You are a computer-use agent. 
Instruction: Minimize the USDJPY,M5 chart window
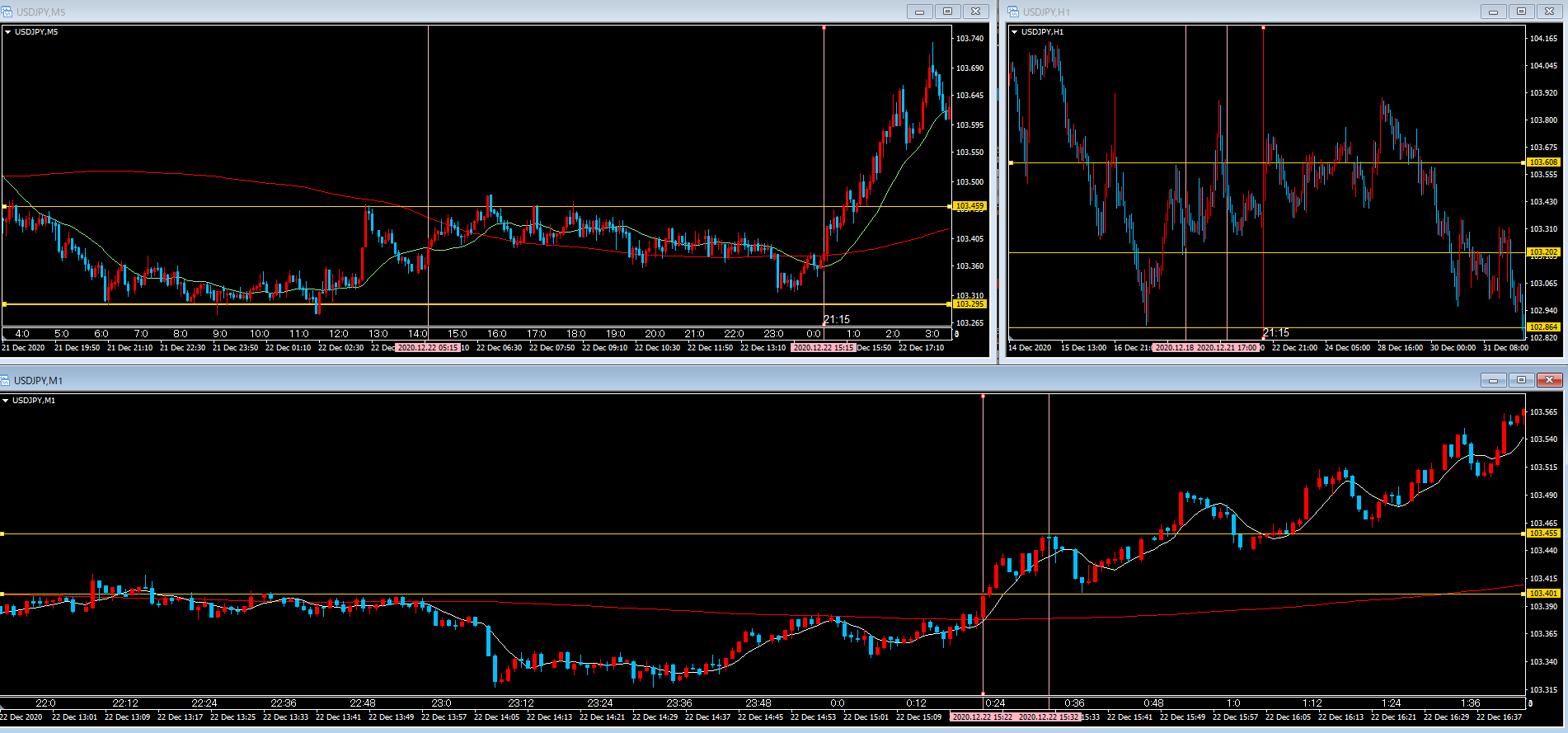click(919, 12)
